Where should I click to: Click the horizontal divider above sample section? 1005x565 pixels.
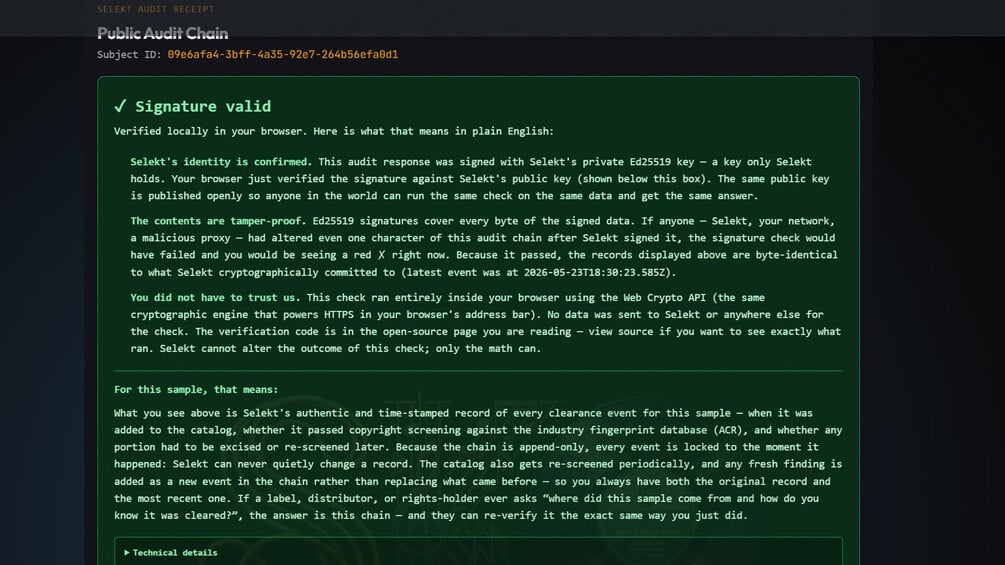tap(478, 370)
